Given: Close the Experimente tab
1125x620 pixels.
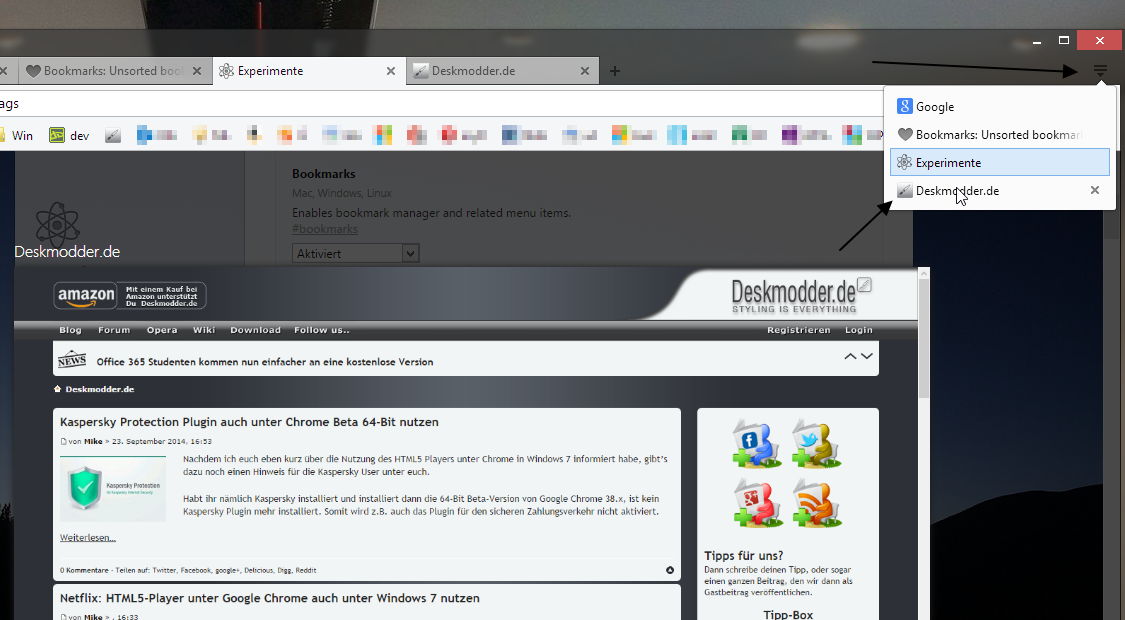Looking at the screenshot, I should click(x=390, y=71).
